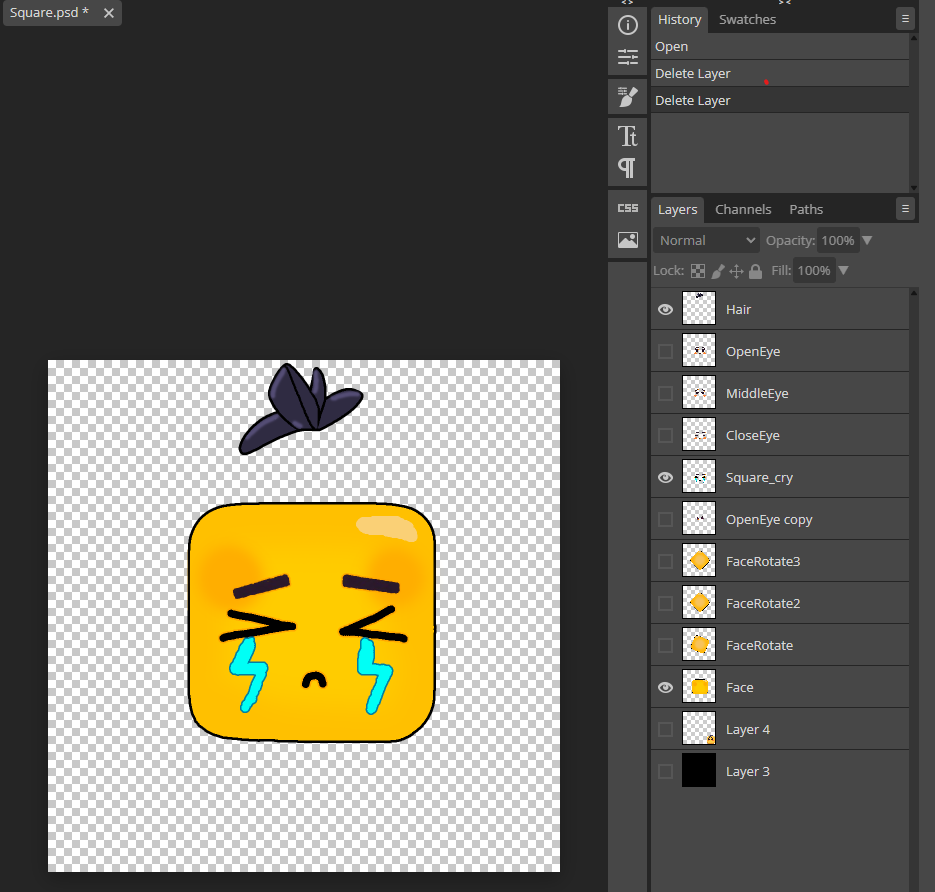Show the CloseEye layer
This screenshot has width=935, height=892.
coord(665,435)
